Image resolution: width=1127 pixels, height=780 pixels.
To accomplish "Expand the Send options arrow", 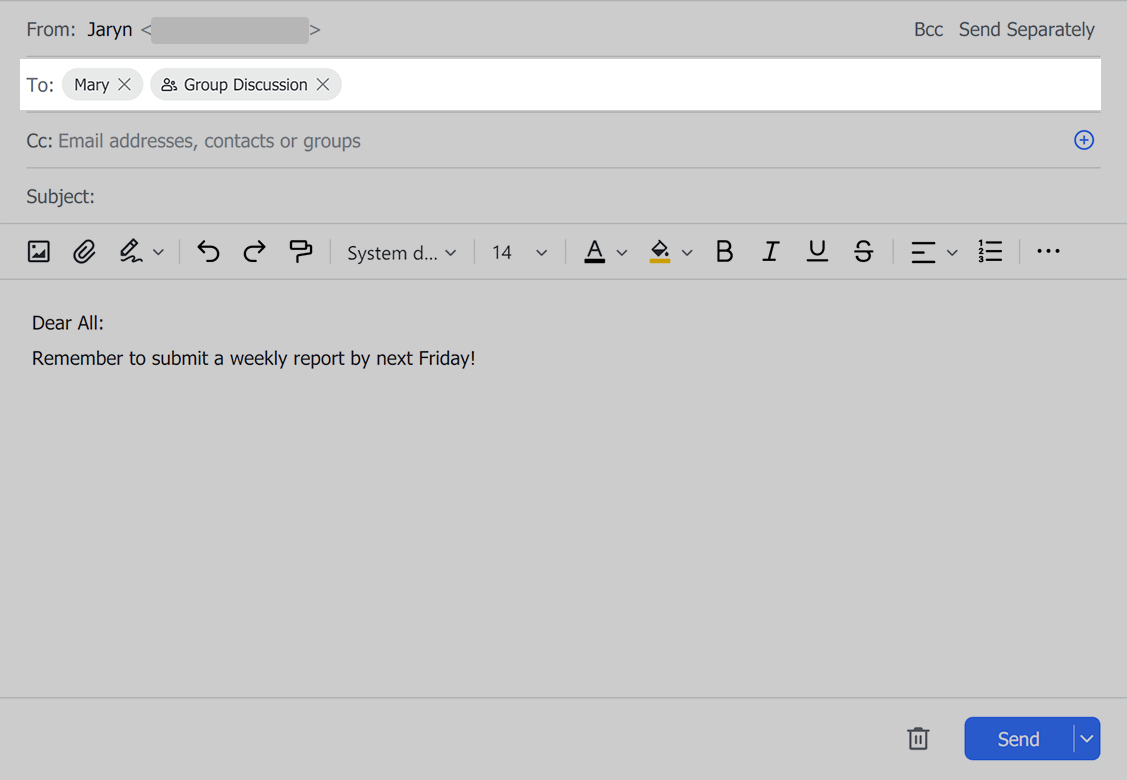I will [1087, 739].
